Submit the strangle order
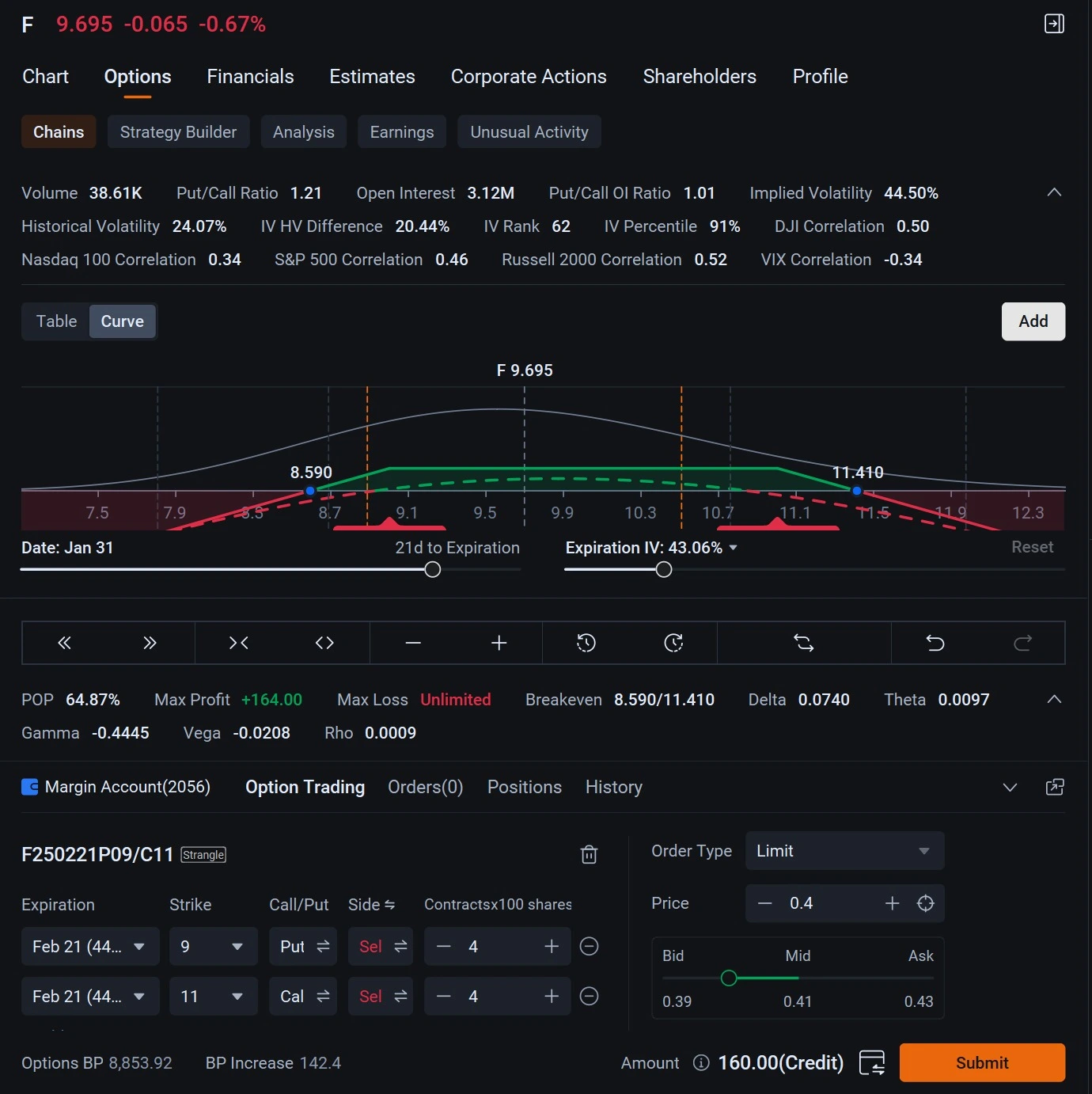This screenshot has height=1094, width=1092. tap(982, 1062)
